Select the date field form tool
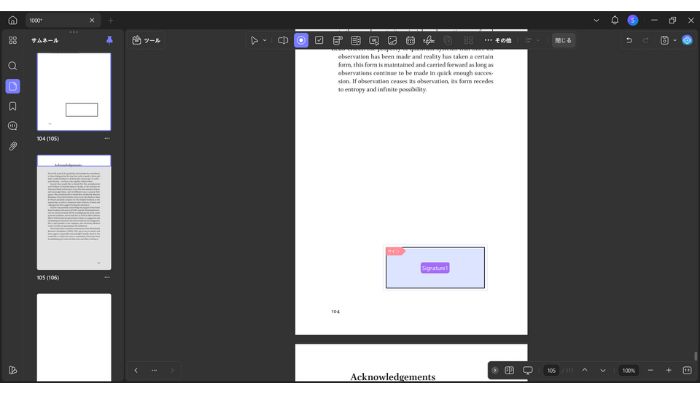Viewport: 700px width, 394px height. (x=410, y=41)
